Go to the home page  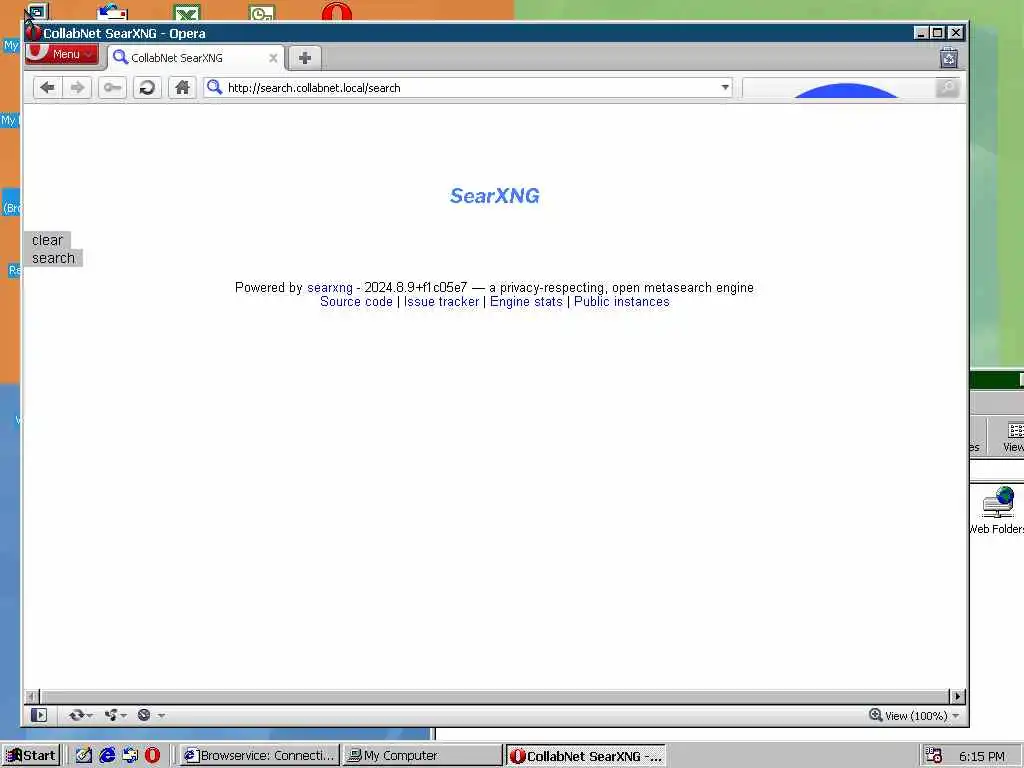[182, 88]
